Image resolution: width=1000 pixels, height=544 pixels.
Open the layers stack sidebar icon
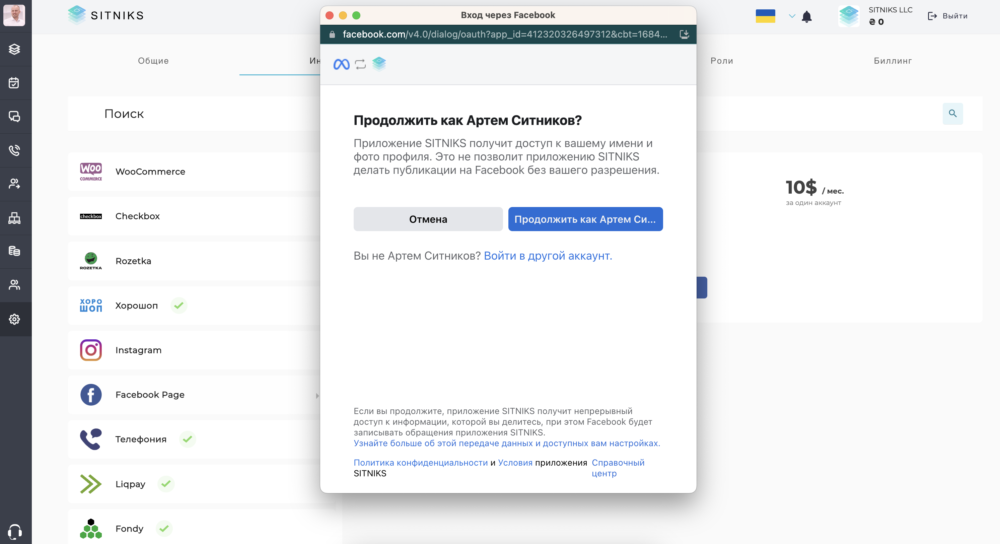pos(14,49)
